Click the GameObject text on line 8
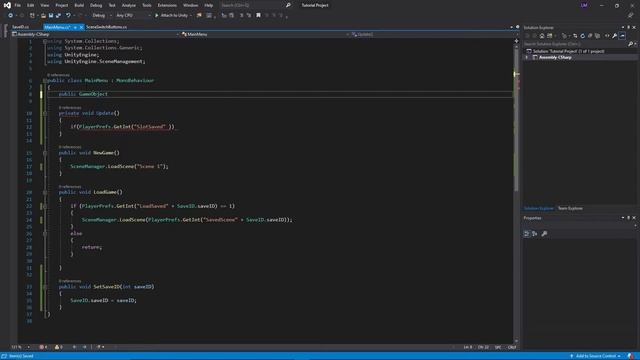 [93, 94]
